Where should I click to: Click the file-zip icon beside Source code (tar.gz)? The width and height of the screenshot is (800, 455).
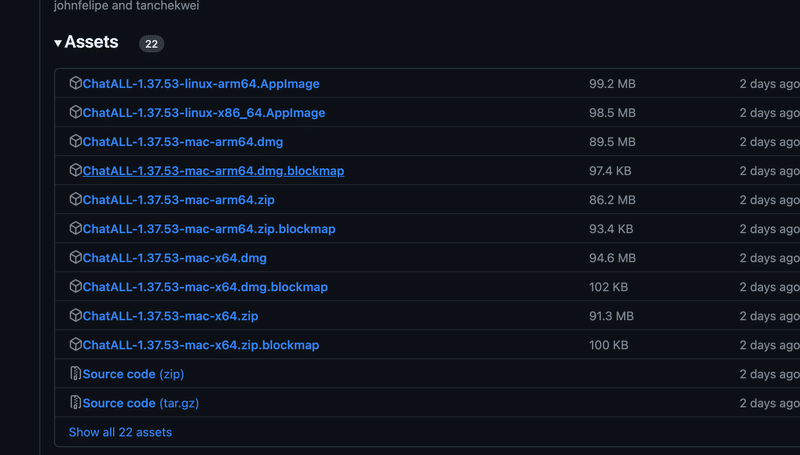point(75,403)
